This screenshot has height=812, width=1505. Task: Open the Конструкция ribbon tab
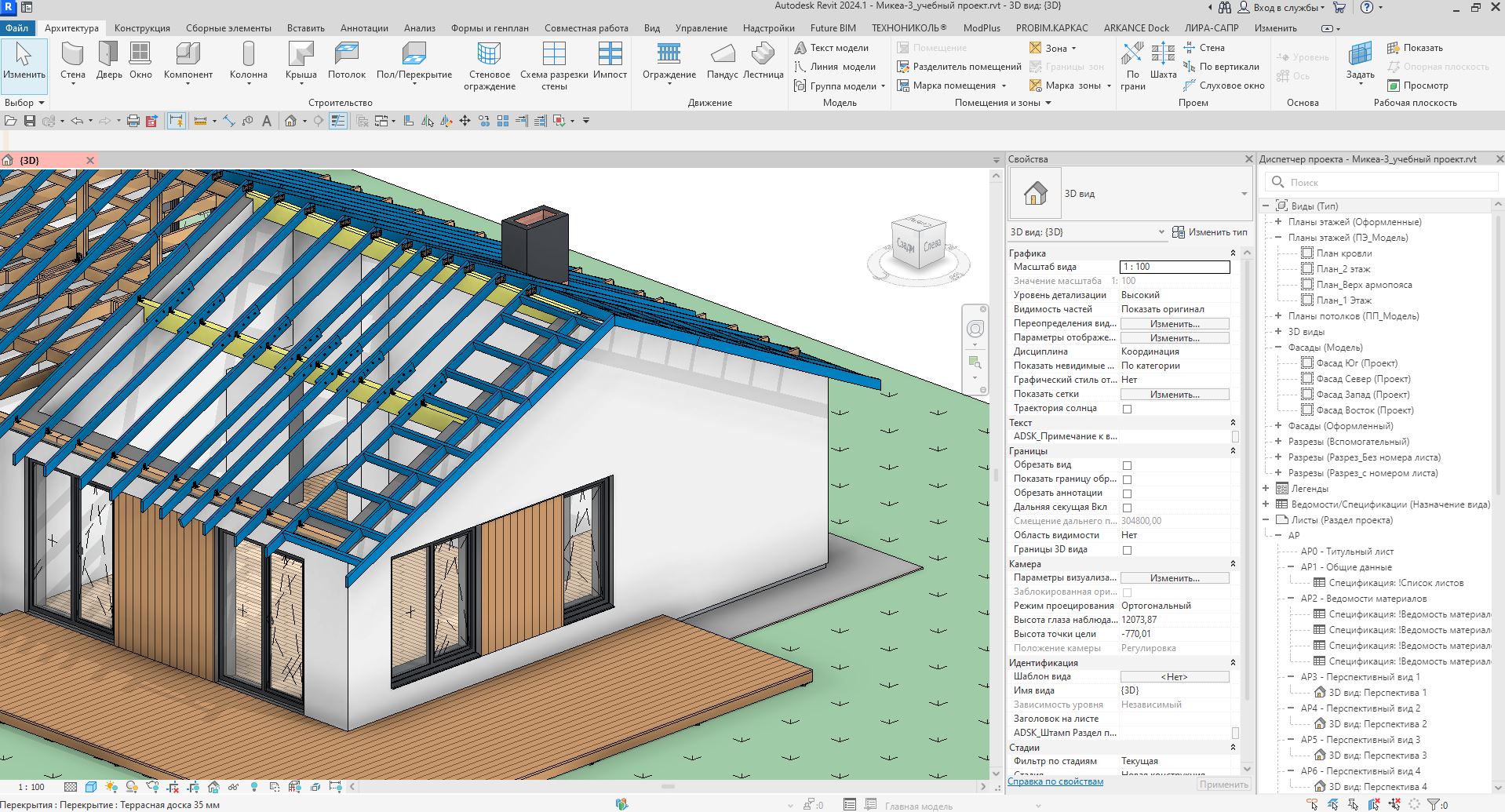pyautogui.click(x=142, y=28)
